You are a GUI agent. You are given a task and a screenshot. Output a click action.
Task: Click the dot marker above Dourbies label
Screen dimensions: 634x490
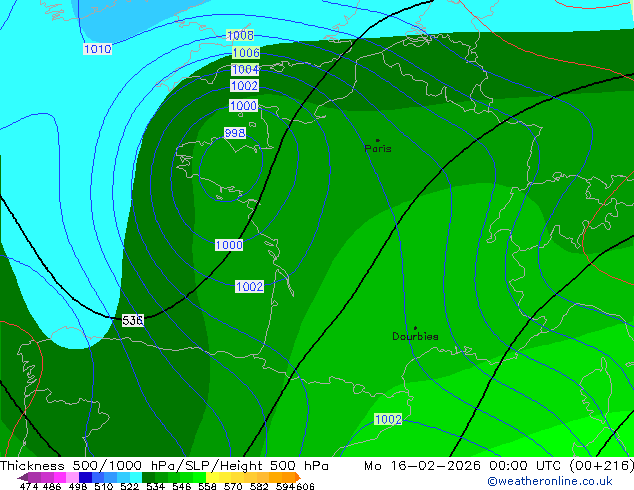415,328
